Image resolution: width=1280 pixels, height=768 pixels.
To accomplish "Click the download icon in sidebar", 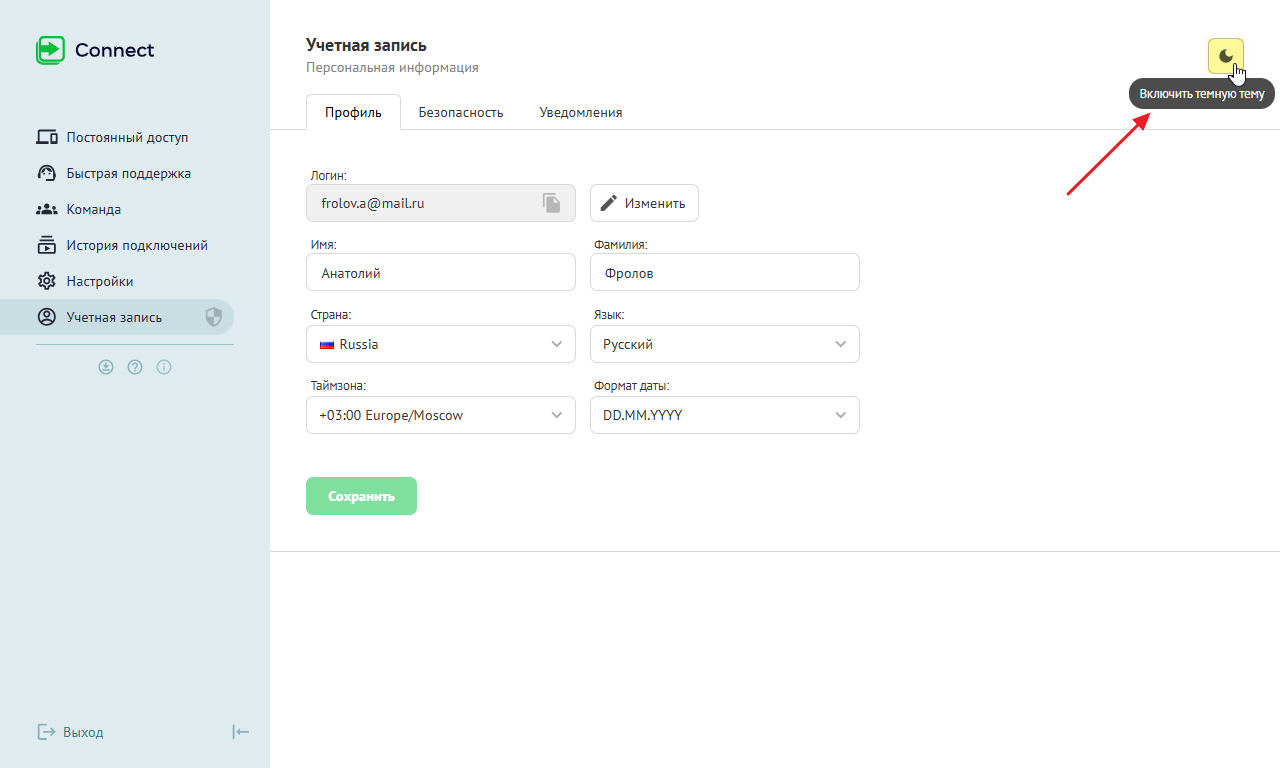I will (106, 367).
